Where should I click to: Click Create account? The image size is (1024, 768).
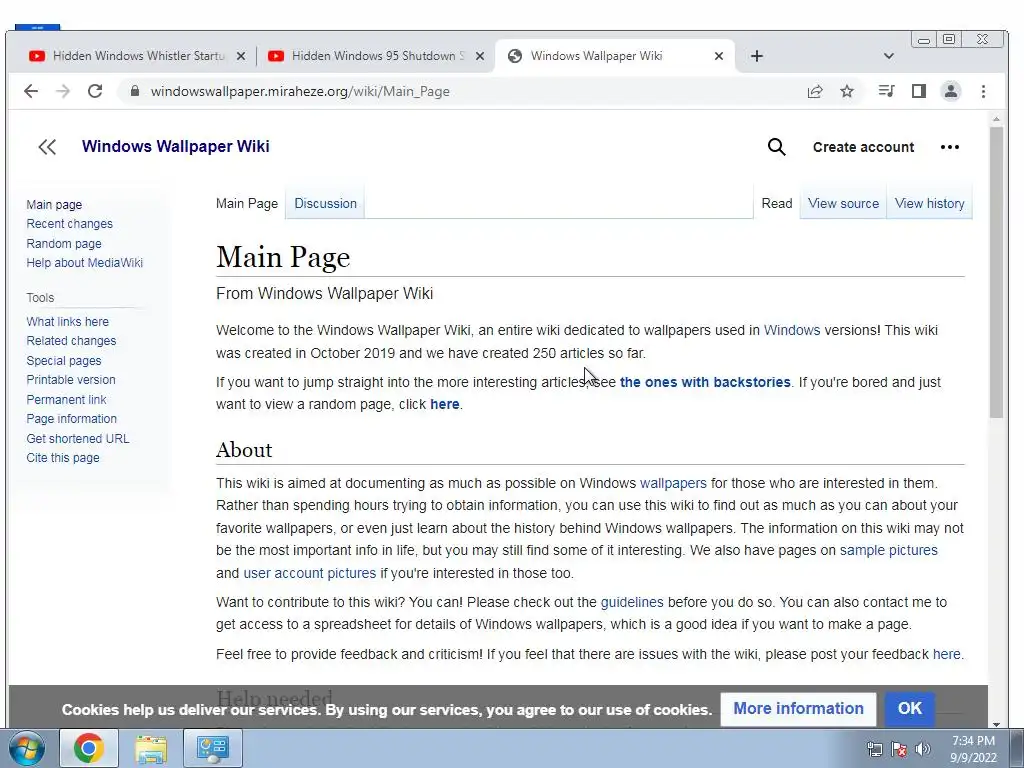pyautogui.click(x=863, y=147)
